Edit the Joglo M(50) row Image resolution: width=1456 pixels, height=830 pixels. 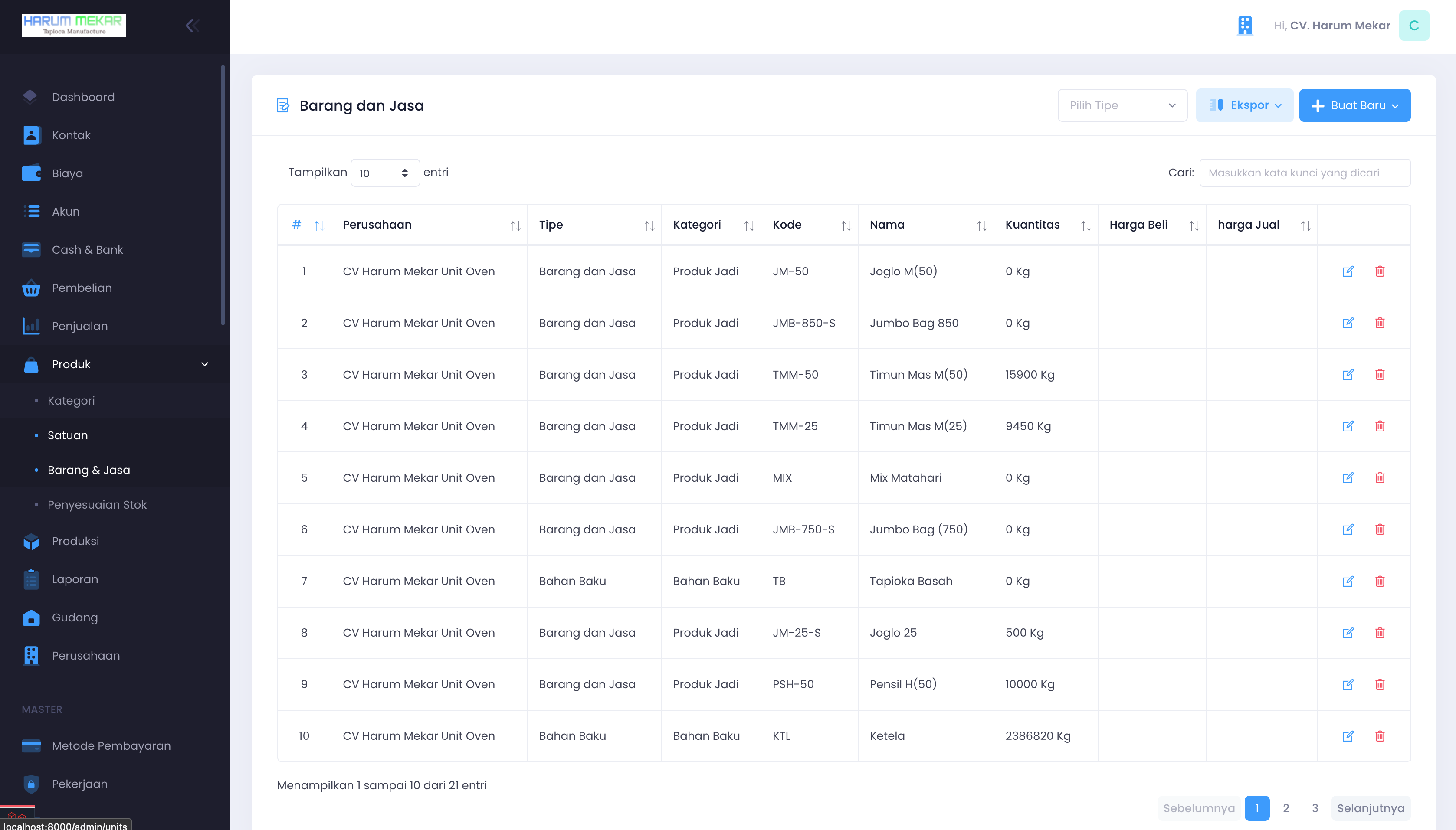[1348, 271]
